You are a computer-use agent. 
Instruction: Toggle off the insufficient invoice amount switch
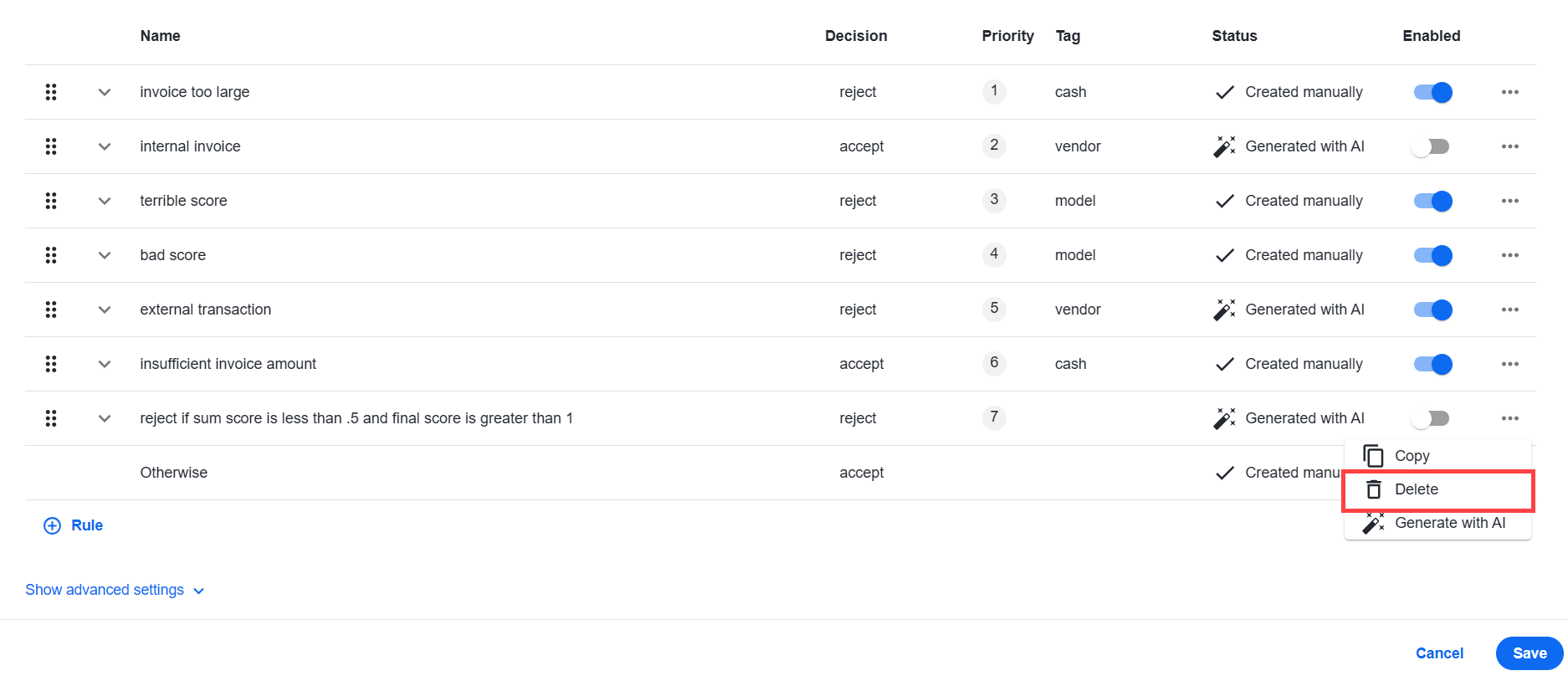[x=1432, y=364]
